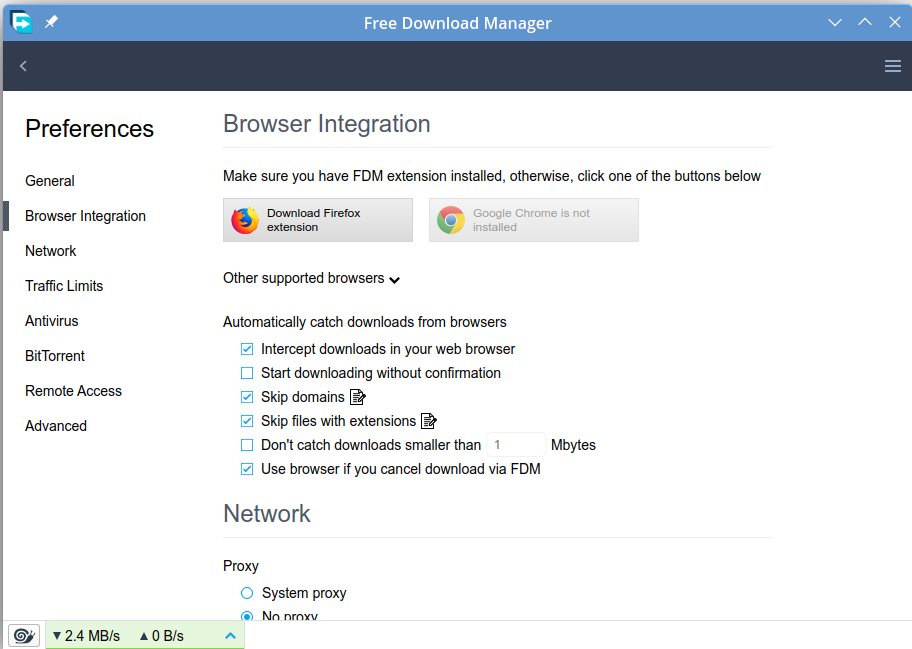
Task: Edit the Skip domains list icon
Action: pyautogui.click(x=358, y=397)
